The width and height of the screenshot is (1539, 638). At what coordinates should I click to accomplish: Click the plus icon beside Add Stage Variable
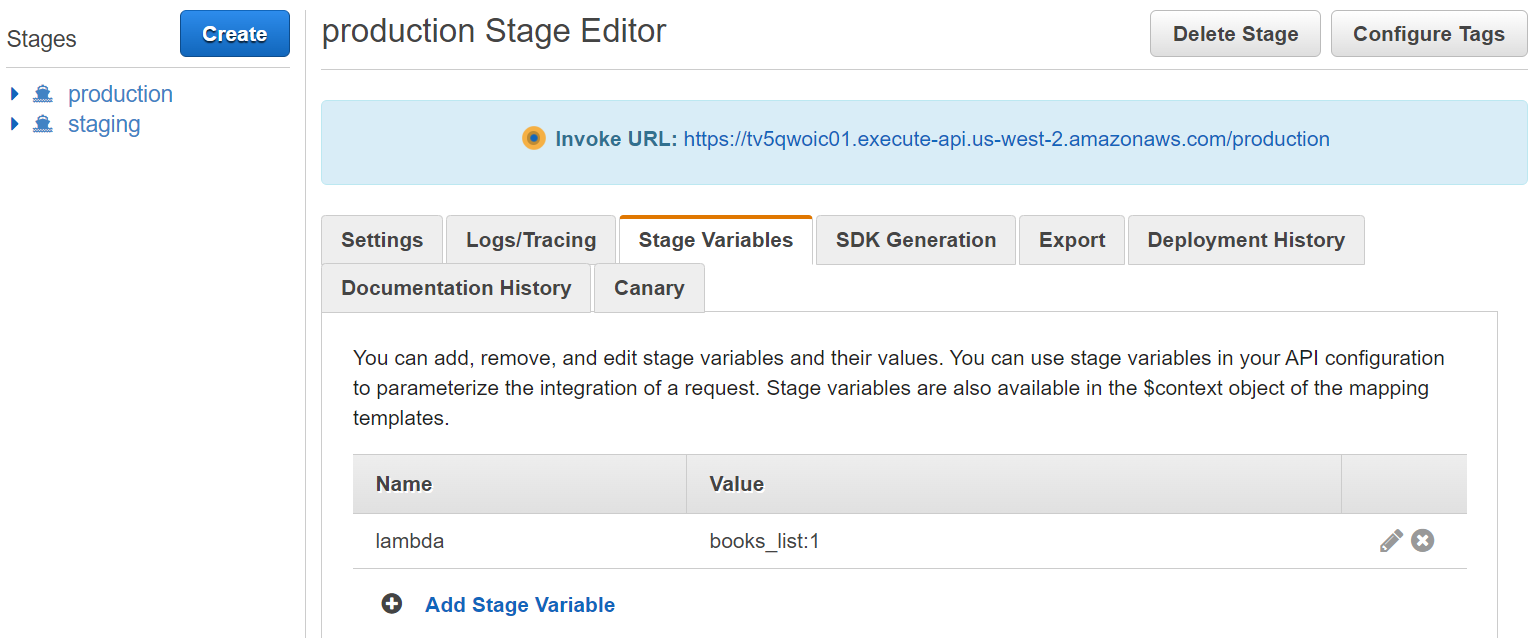[392, 604]
